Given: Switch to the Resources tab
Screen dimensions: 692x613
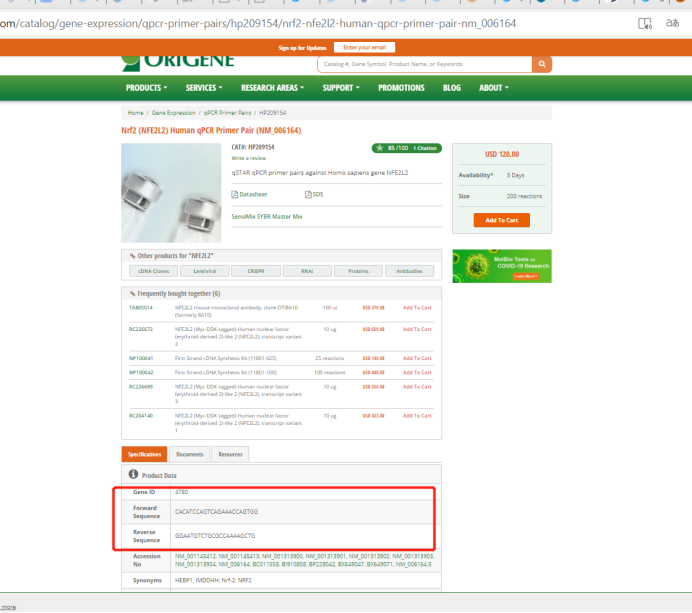Looking at the screenshot, I should (230, 454).
